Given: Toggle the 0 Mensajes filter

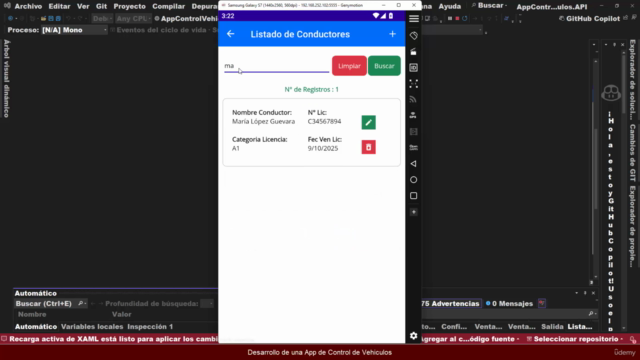Looking at the screenshot, I should point(509,303).
